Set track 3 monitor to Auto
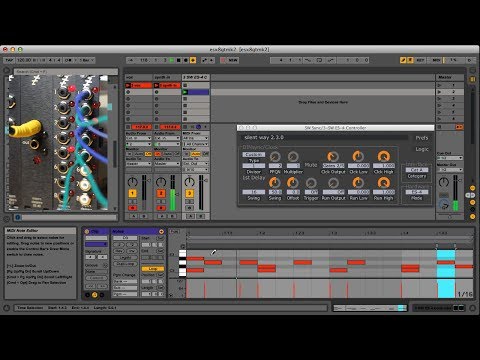 click(x=196, y=154)
